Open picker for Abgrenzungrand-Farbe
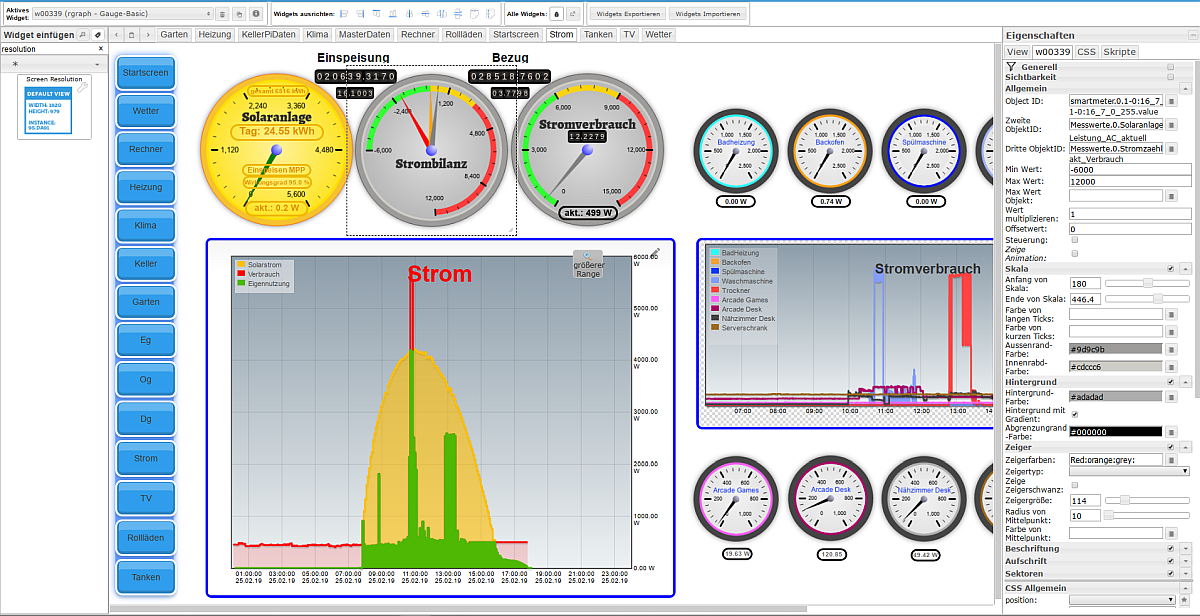This screenshot has width=1200, height=616. [x=1171, y=431]
